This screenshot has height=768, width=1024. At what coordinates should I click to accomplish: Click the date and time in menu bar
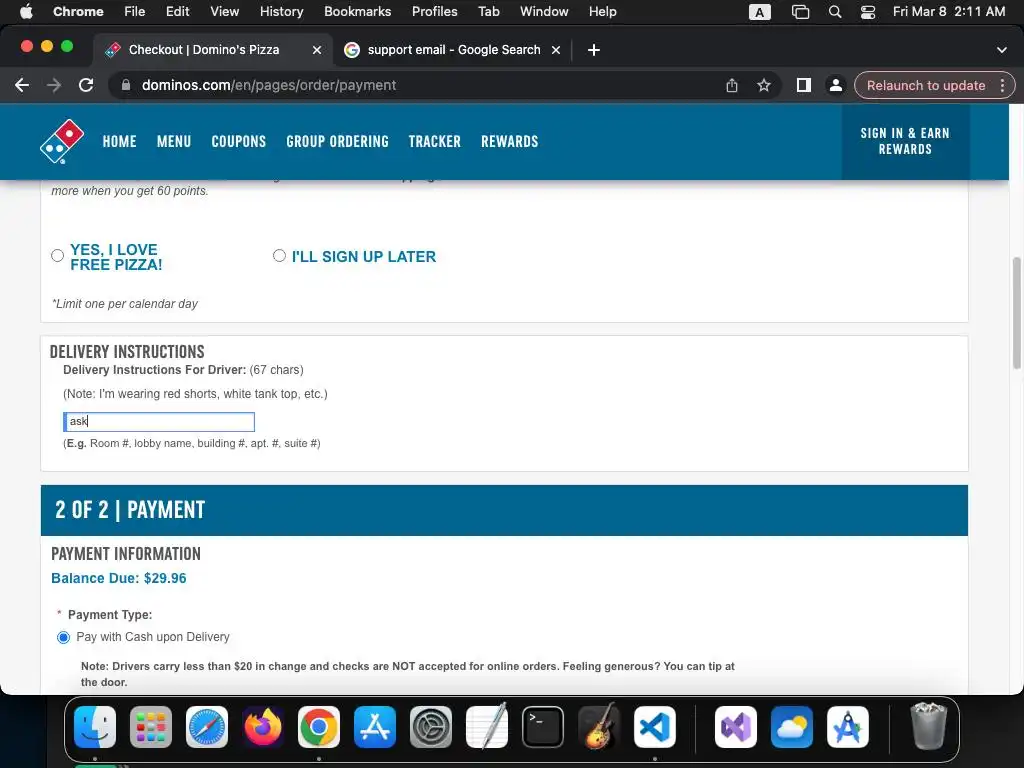click(x=949, y=12)
